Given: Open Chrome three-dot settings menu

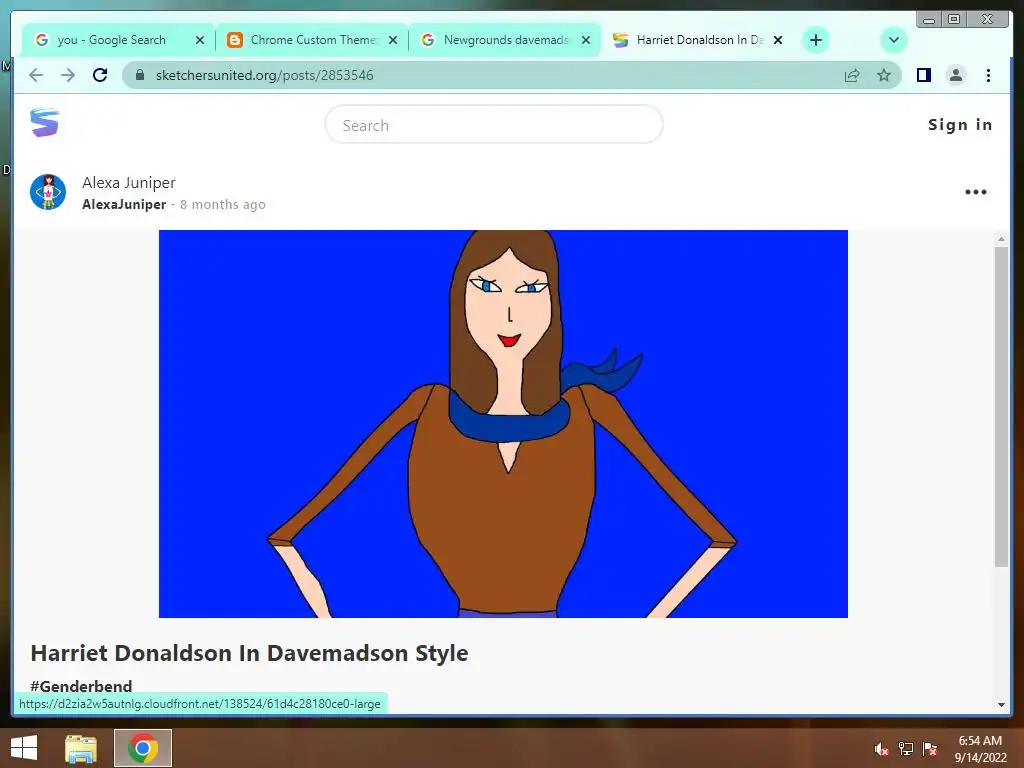Looking at the screenshot, I should tap(988, 75).
